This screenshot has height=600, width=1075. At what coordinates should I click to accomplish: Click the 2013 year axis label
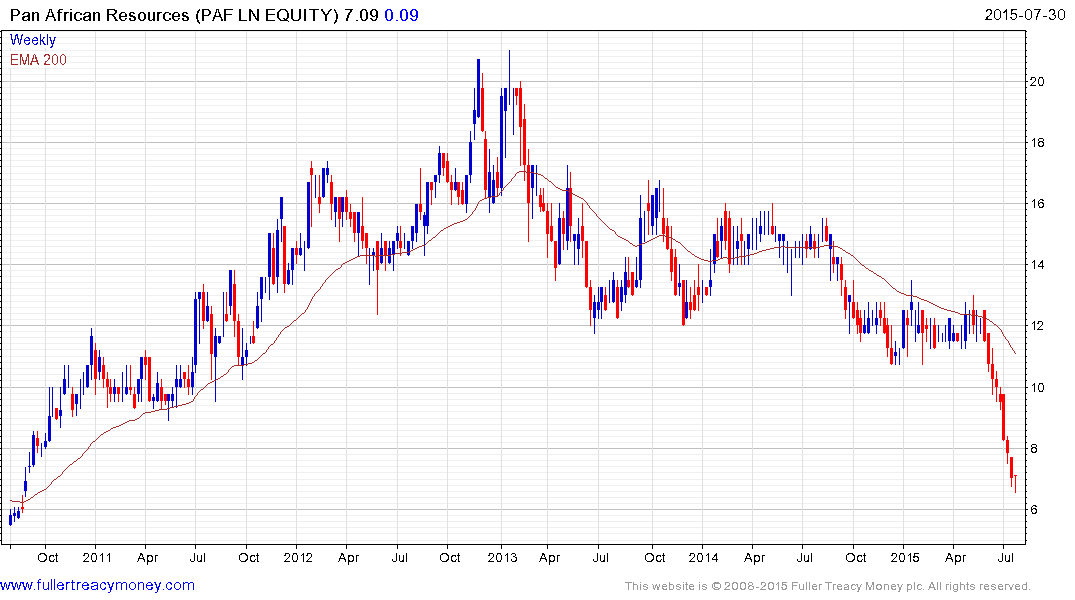coord(502,557)
